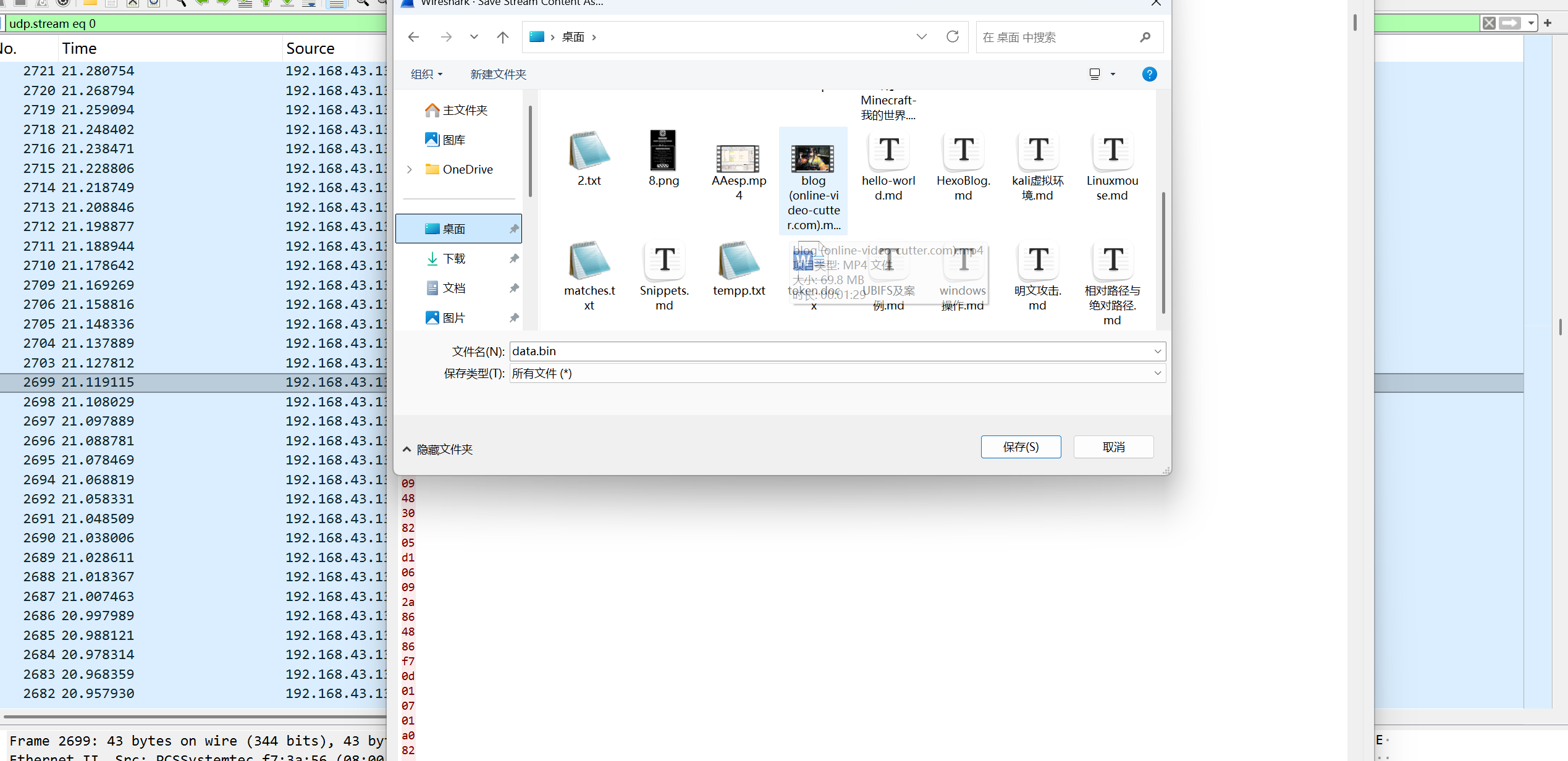The image size is (1568, 761).
Task: Select the AAesp.mp4 video file
Action: click(738, 159)
